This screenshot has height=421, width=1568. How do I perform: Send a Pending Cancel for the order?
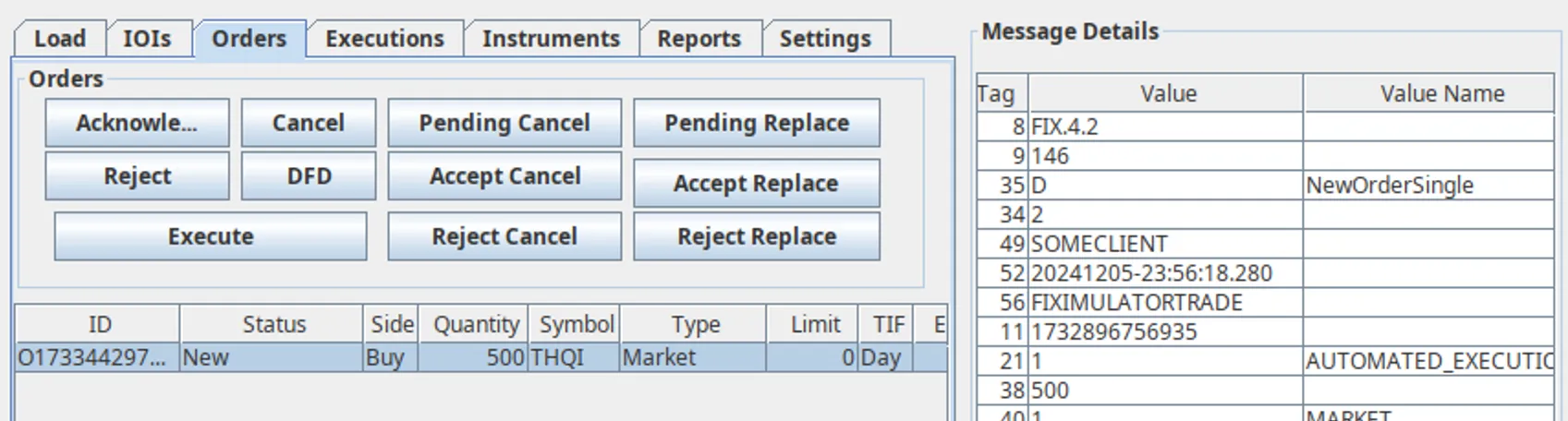pyautogui.click(x=504, y=123)
